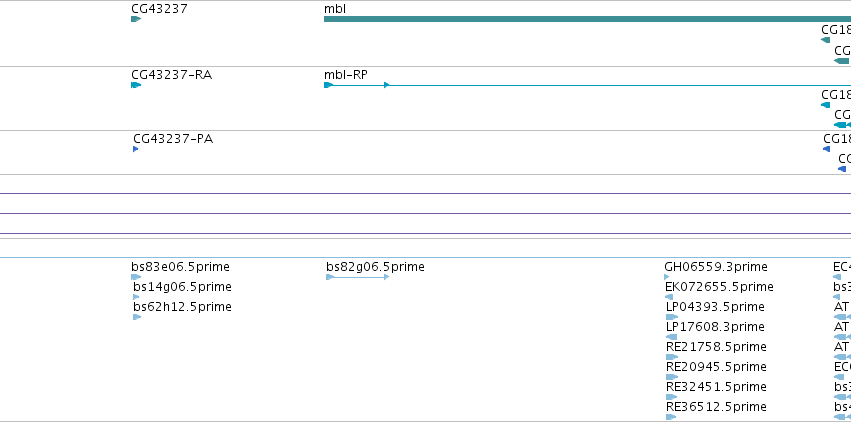The width and height of the screenshot is (851, 422).
Task: Select the CG43237-RA transcript glyph
Action: (x=136, y=85)
